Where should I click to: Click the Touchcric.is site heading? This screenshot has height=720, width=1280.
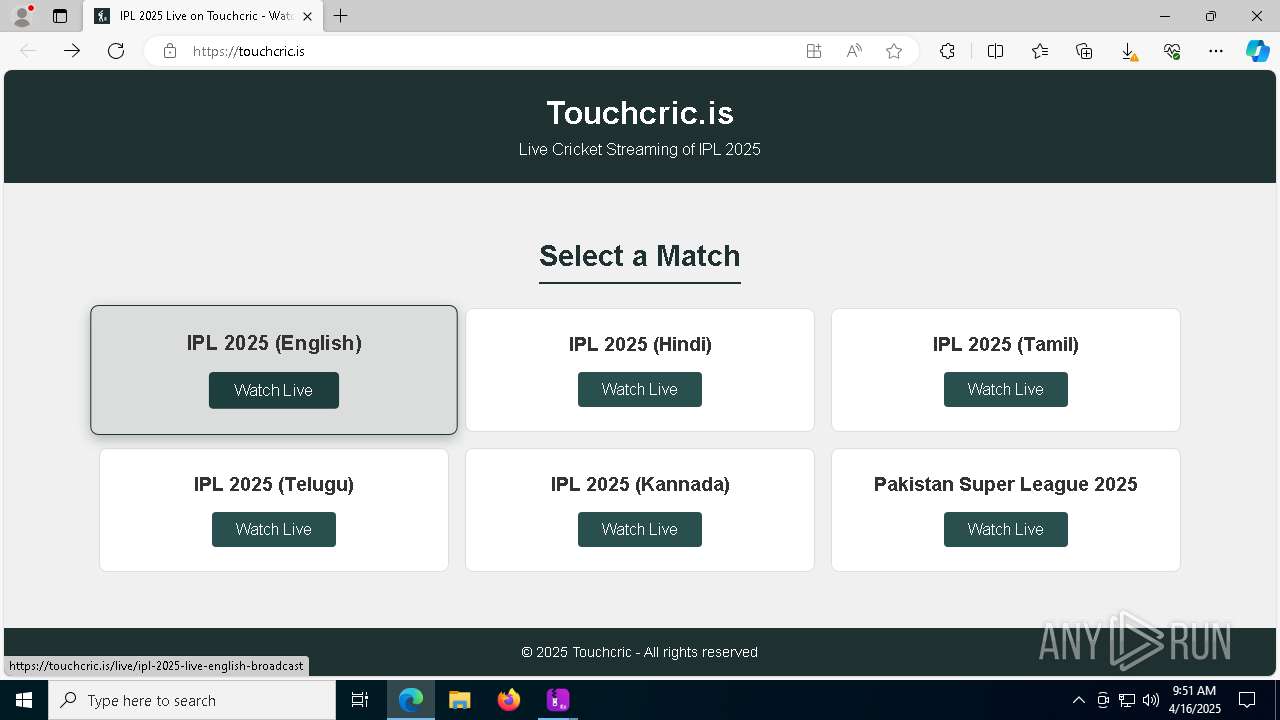640,113
